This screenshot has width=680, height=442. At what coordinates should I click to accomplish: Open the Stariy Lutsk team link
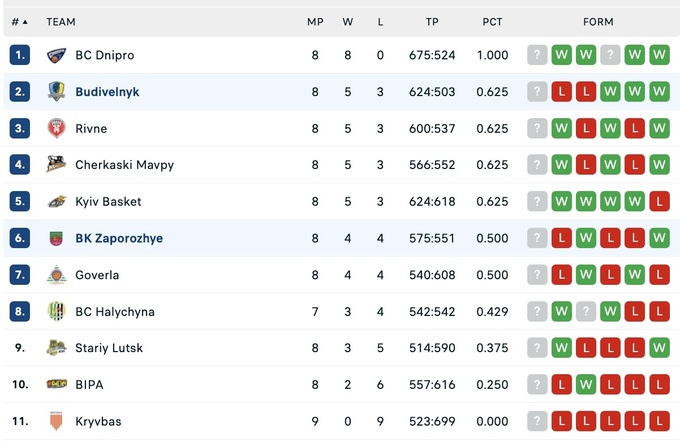click(x=109, y=348)
